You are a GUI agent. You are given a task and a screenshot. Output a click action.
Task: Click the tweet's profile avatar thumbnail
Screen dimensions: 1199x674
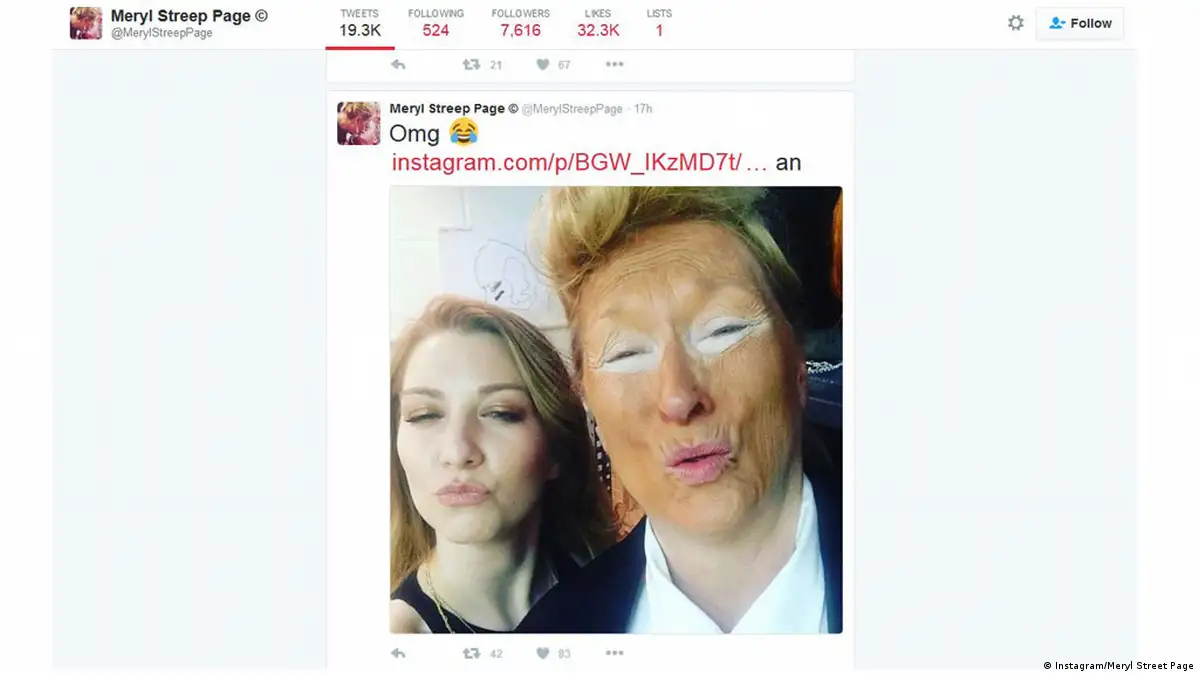click(359, 123)
